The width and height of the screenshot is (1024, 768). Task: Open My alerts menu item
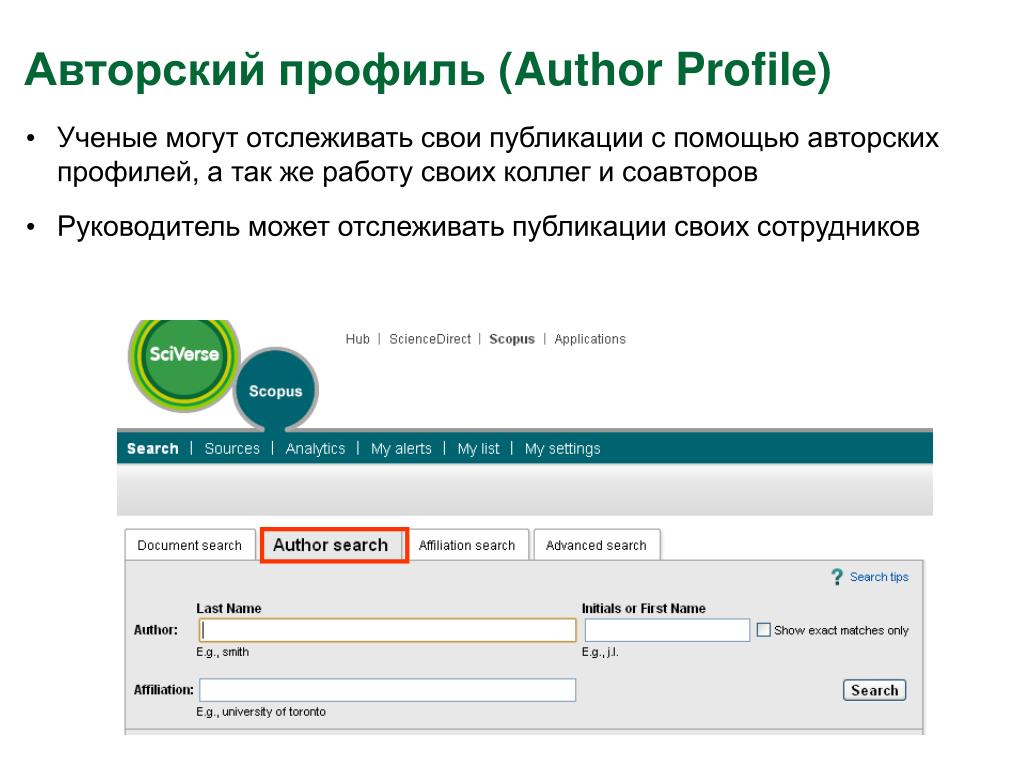pos(401,449)
